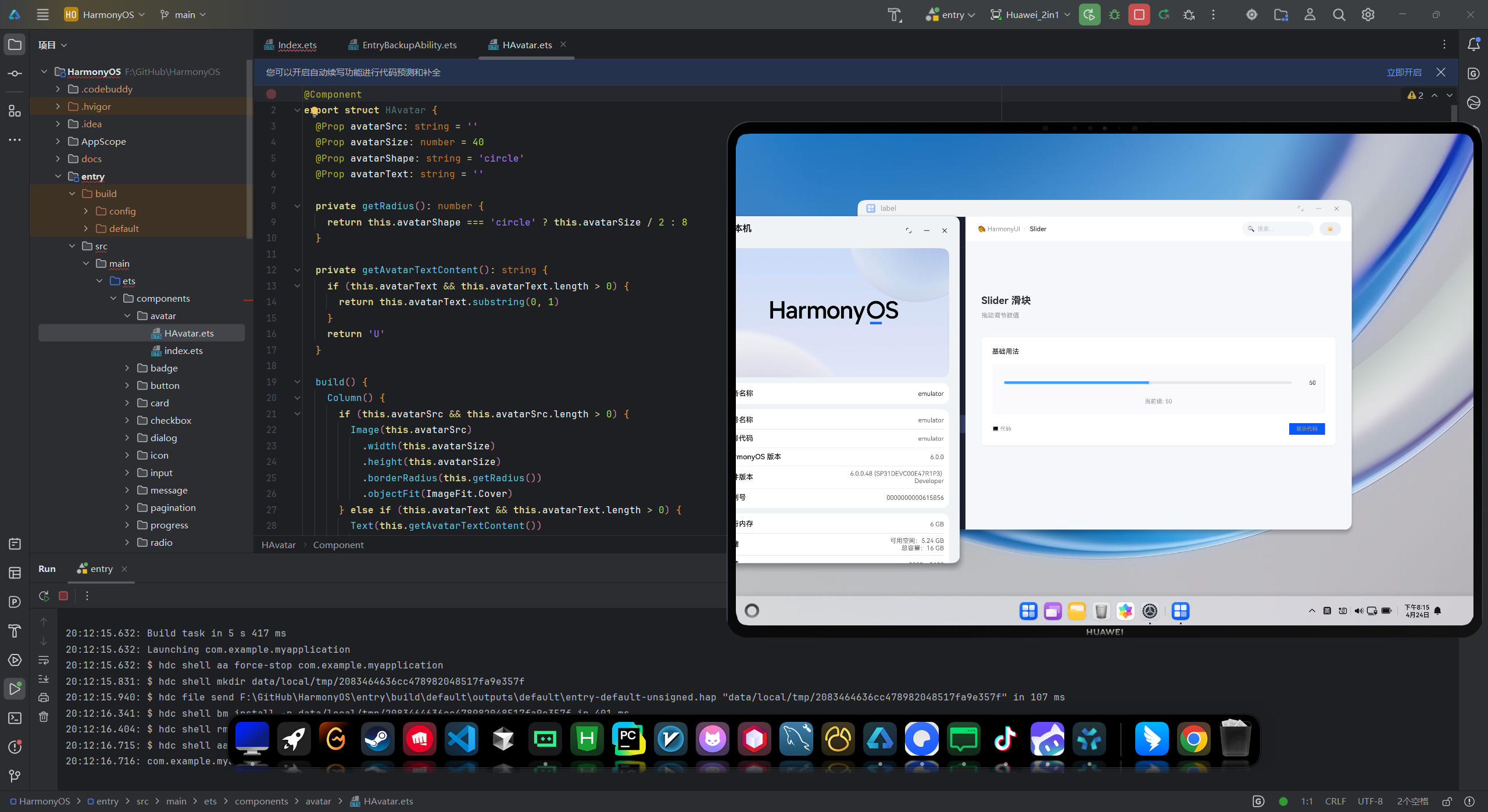
Task: Stop the running app with red square
Action: (1139, 15)
